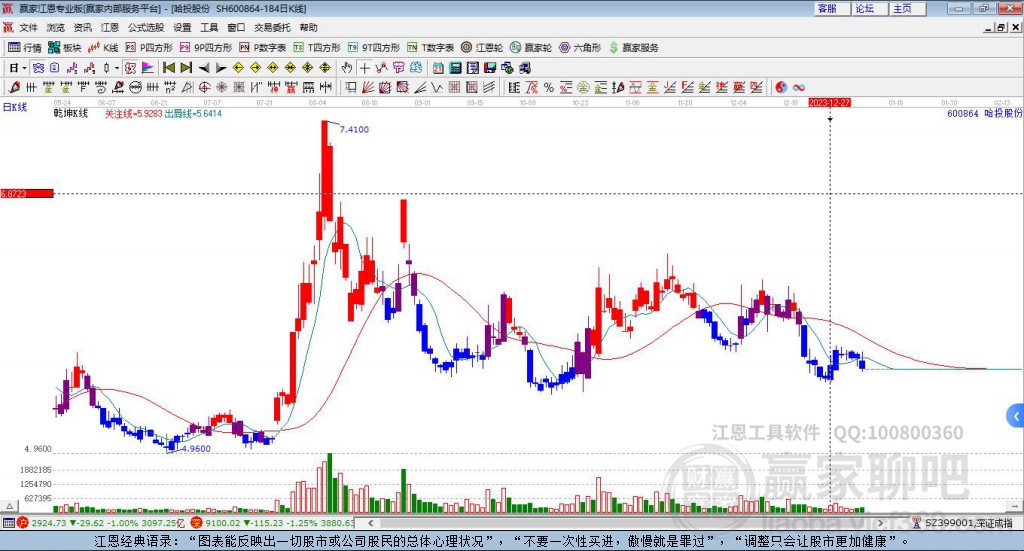Switch to the K线 chart button
Viewport: 1024px width, 551px height.
pos(103,48)
